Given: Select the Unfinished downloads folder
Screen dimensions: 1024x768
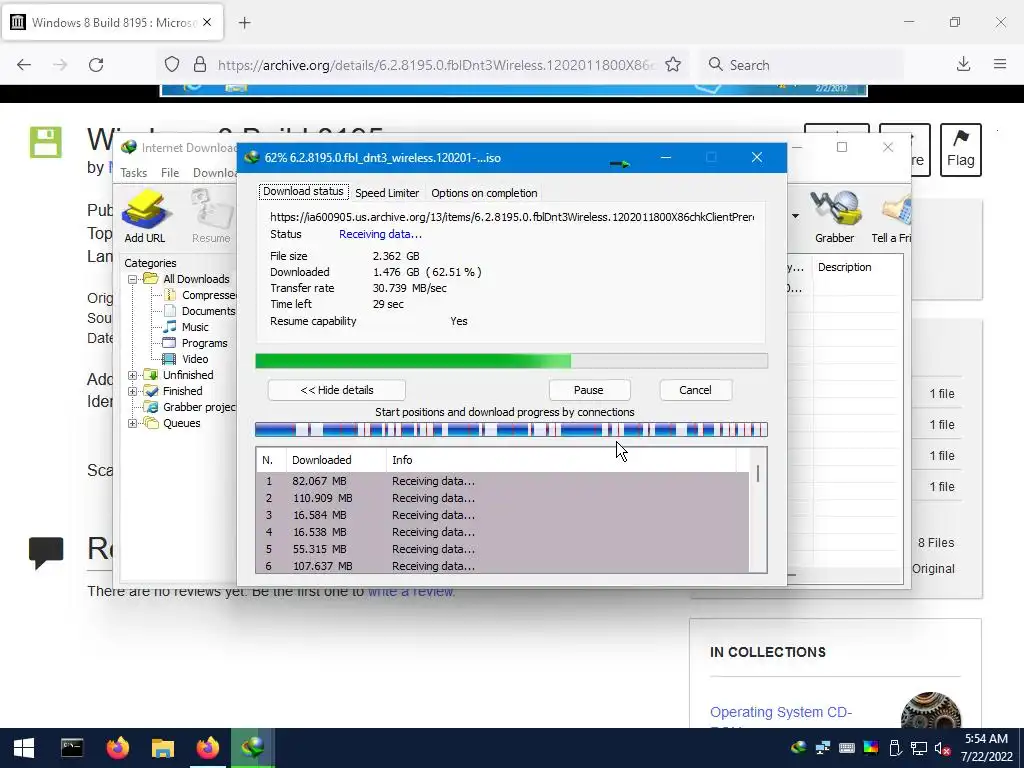Looking at the screenshot, I should coord(178,375).
